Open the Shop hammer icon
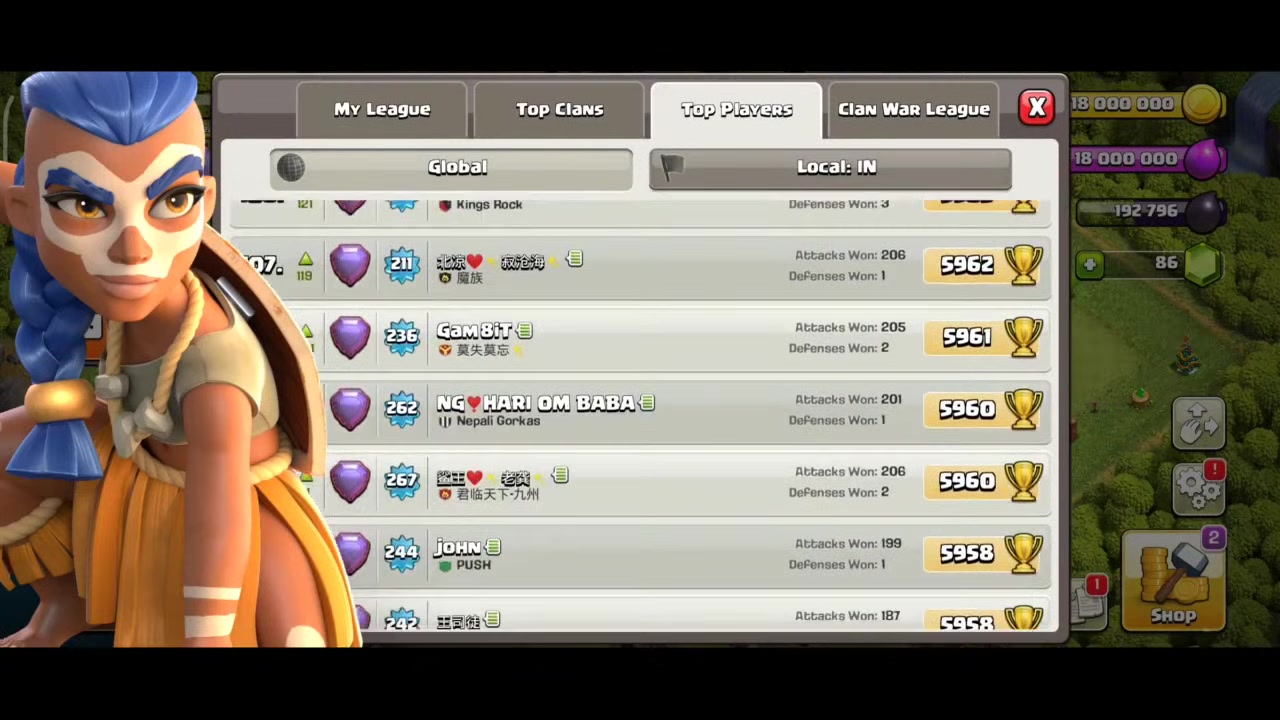This screenshot has height=720, width=1280. click(1174, 581)
